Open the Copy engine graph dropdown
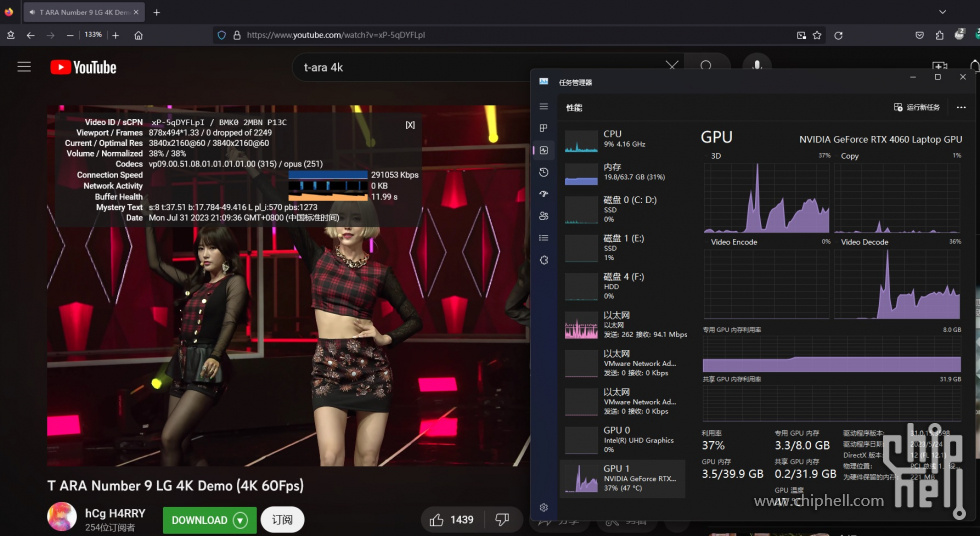The height and width of the screenshot is (536, 980). tap(848, 156)
